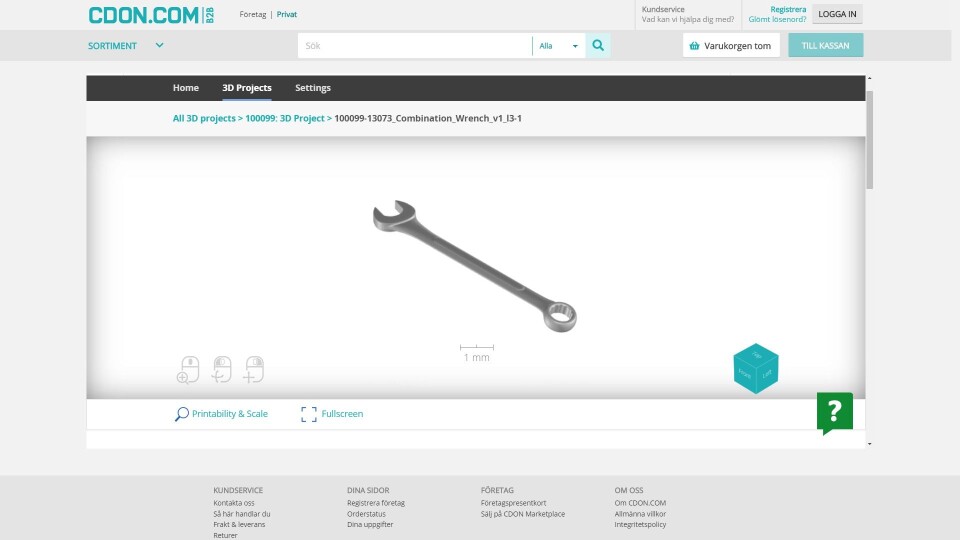960x540 pixels.
Task: Click the teal 3D orientation cube
Action: click(x=755, y=368)
